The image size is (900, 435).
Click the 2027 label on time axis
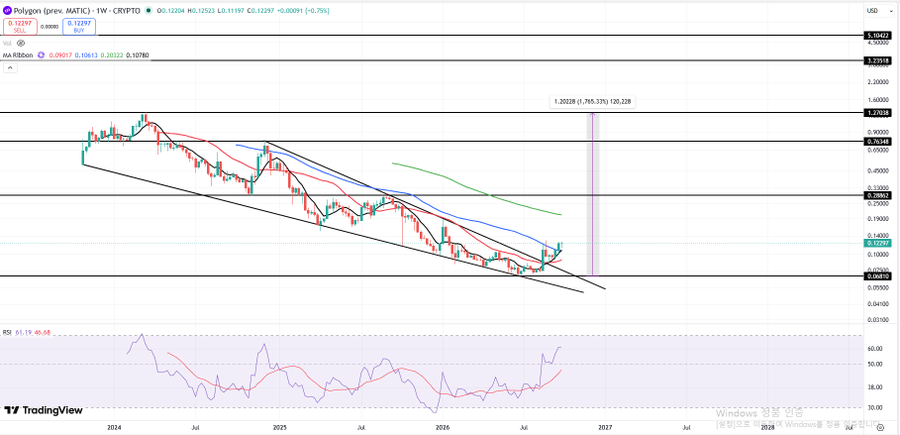(x=604, y=428)
